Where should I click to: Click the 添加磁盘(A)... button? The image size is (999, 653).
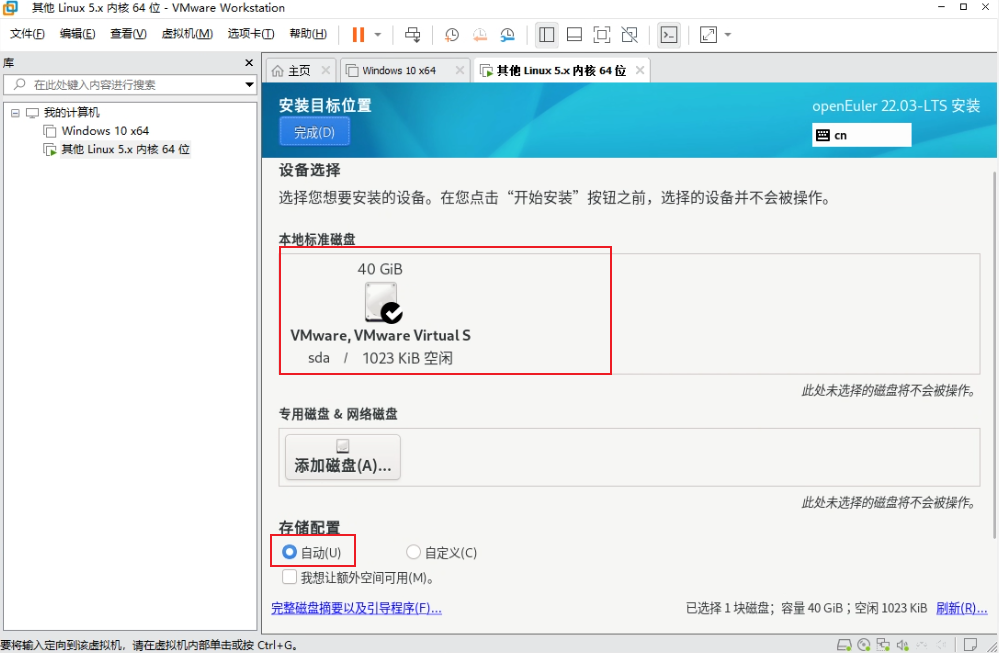coord(343,457)
